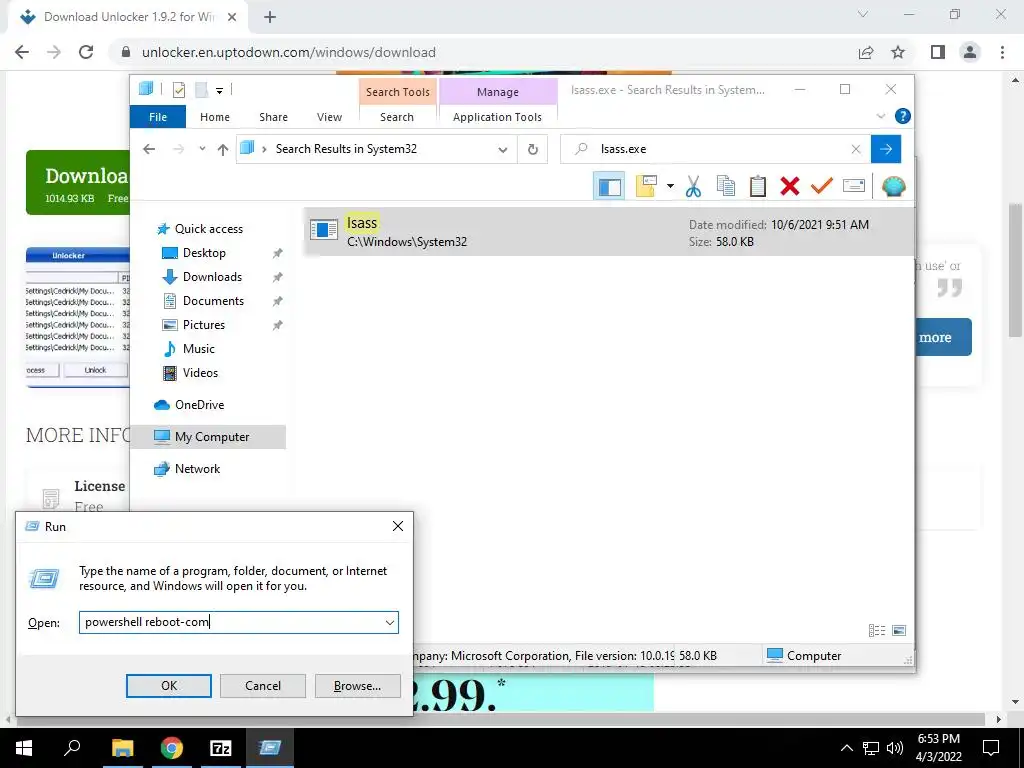The width and height of the screenshot is (1024, 768).
Task: Open the New folder icon dropdown arrow
Action: (670, 187)
